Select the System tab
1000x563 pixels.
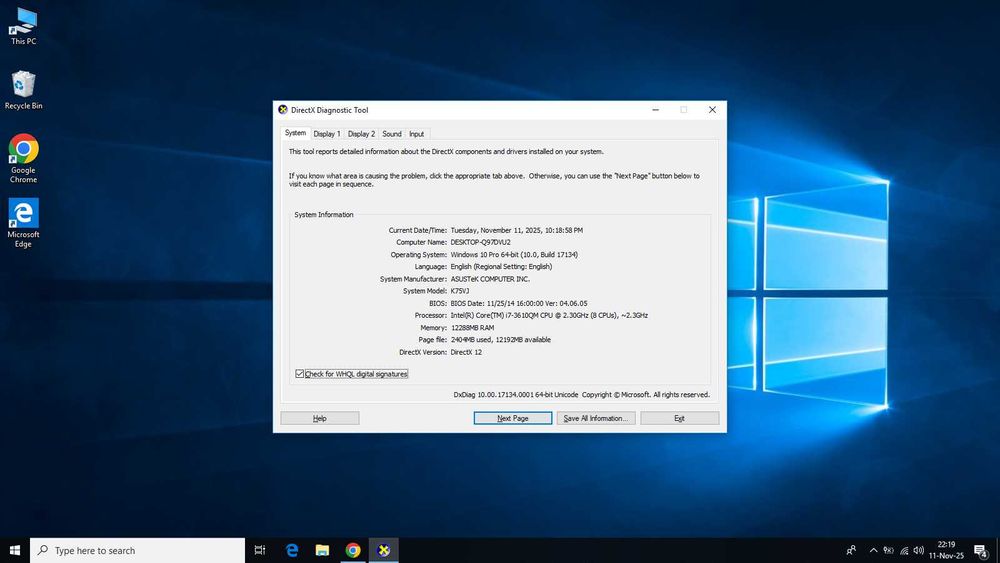point(295,133)
